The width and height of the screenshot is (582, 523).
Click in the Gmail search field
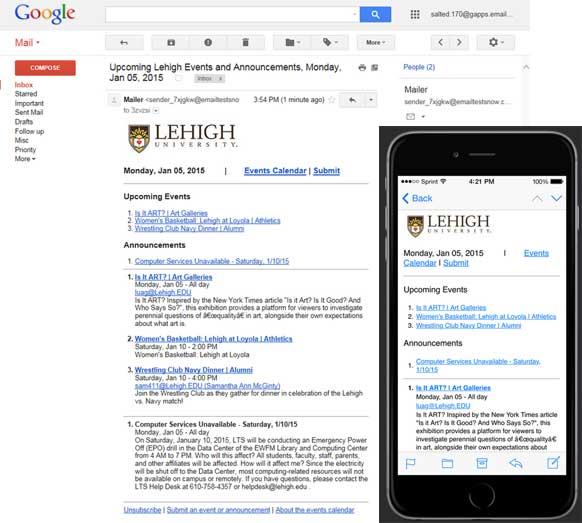pyautogui.click(x=232, y=14)
